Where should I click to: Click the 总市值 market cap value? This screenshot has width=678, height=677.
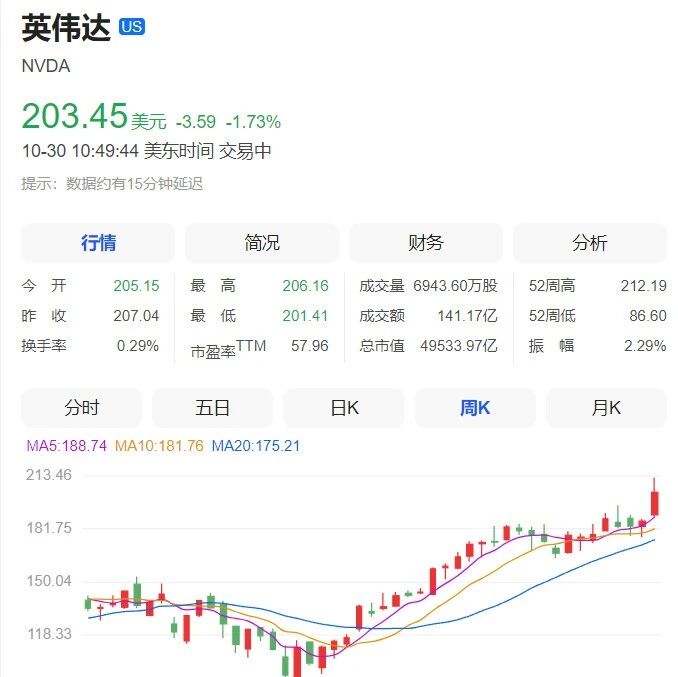459,346
